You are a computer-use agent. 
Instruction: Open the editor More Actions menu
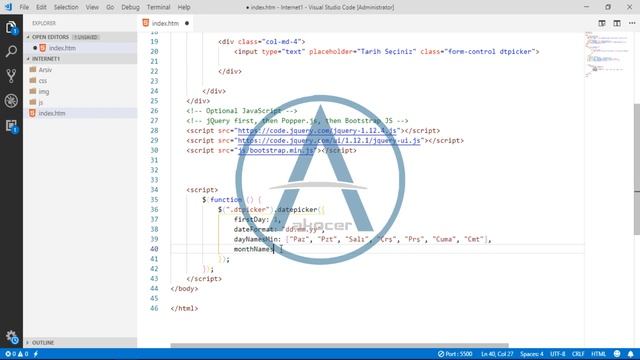click(632, 23)
